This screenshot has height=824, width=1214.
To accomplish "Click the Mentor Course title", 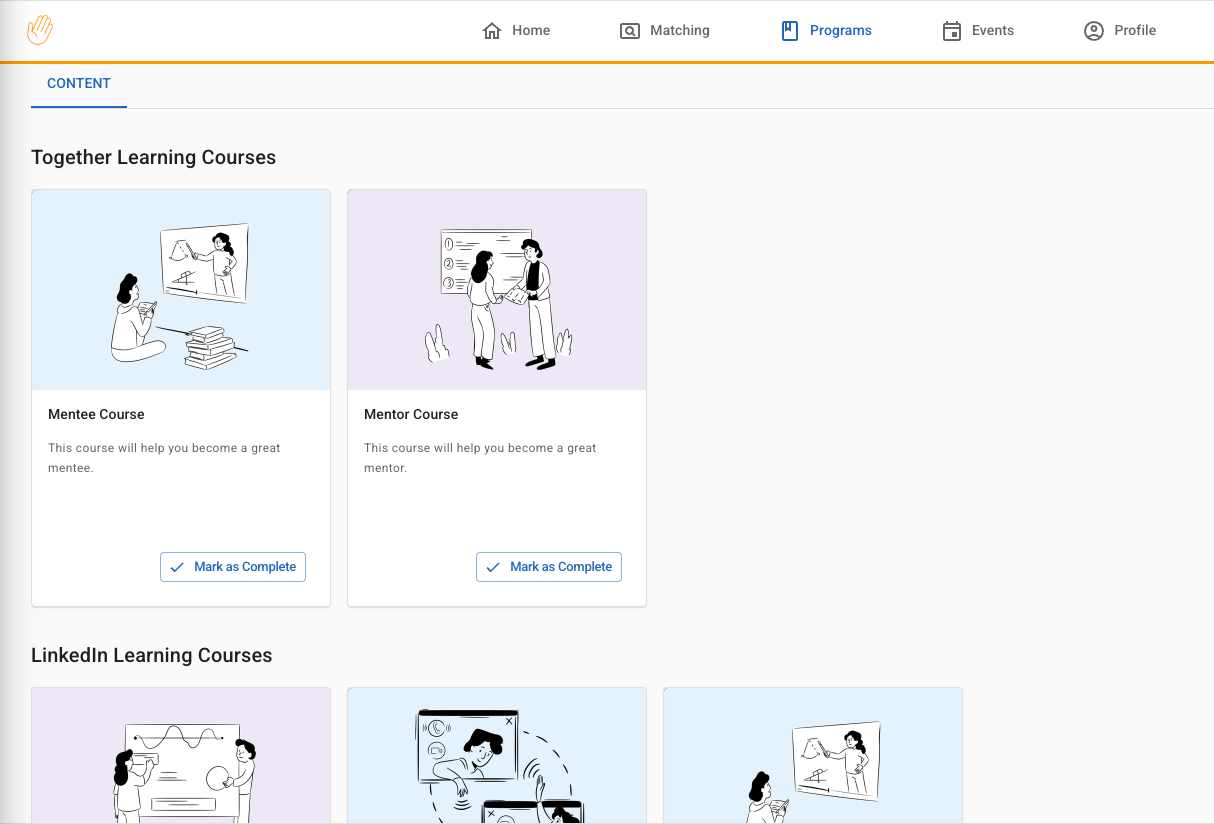I will pyautogui.click(x=411, y=414).
